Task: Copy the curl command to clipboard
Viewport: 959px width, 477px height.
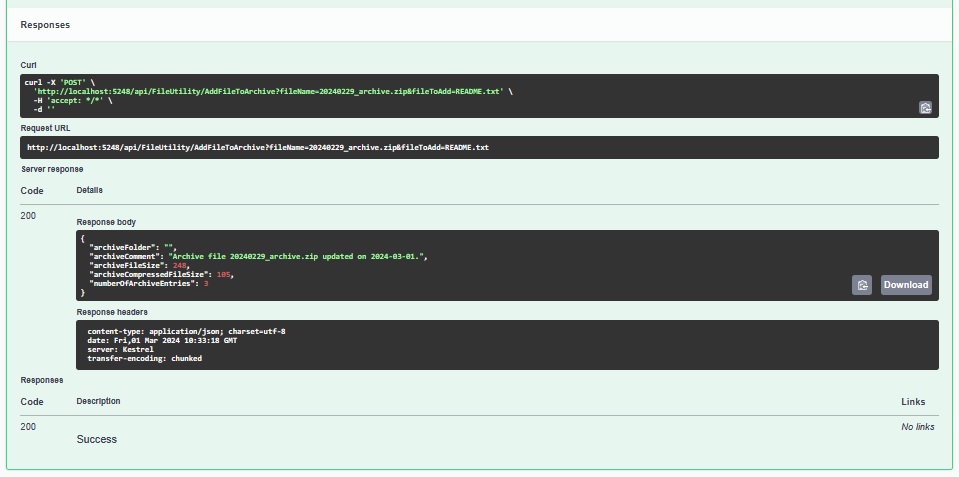Action: tap(925, 108)
